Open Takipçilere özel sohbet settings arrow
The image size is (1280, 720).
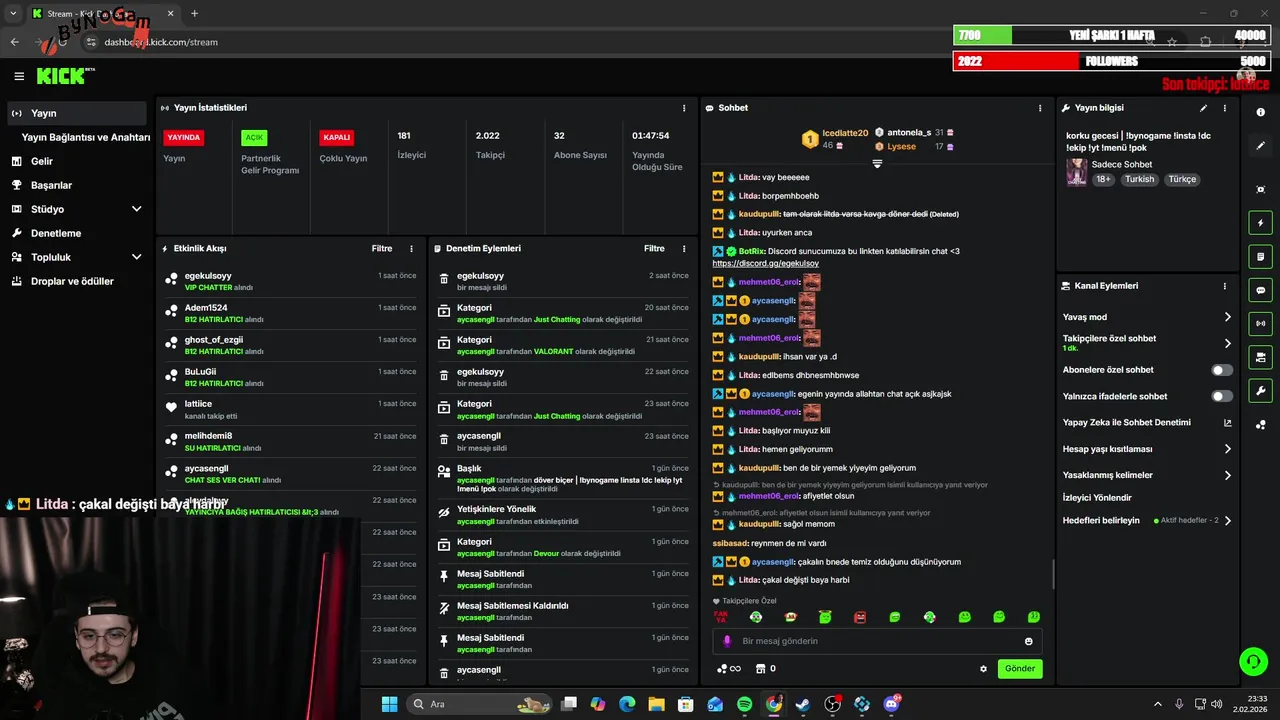click(x=1228, y=343)
